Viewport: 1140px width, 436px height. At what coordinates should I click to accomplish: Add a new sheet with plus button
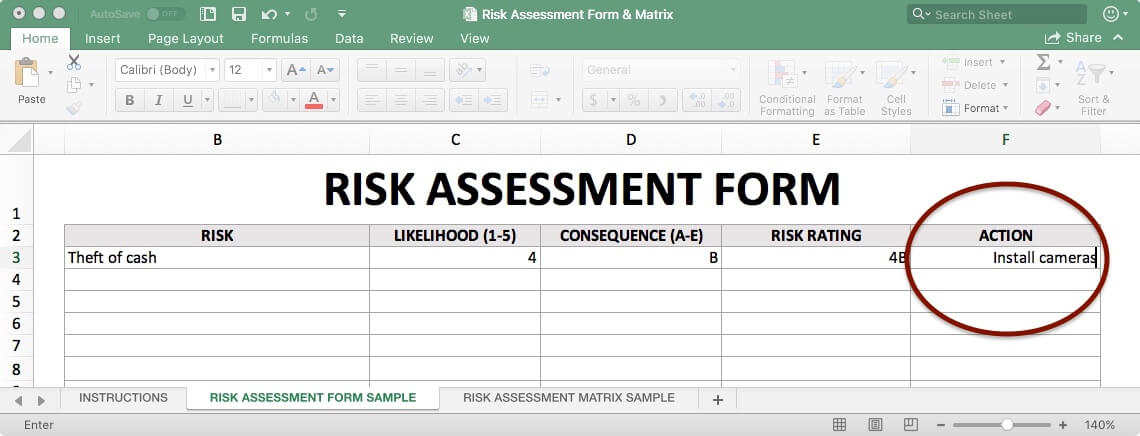[718, 399]
